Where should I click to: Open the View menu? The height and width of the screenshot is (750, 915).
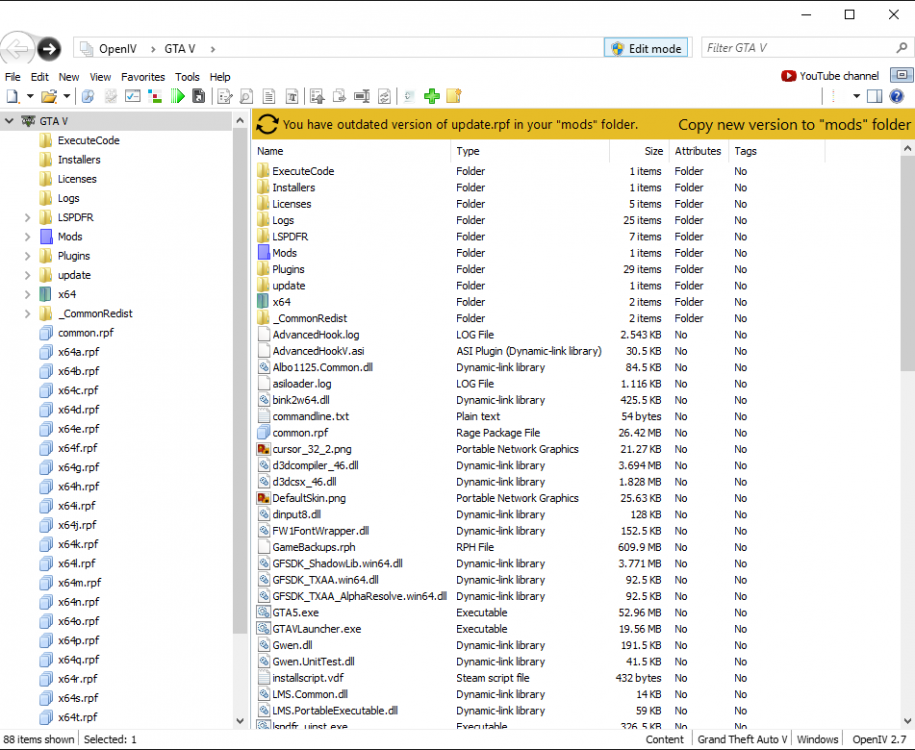tap(100, 77)
